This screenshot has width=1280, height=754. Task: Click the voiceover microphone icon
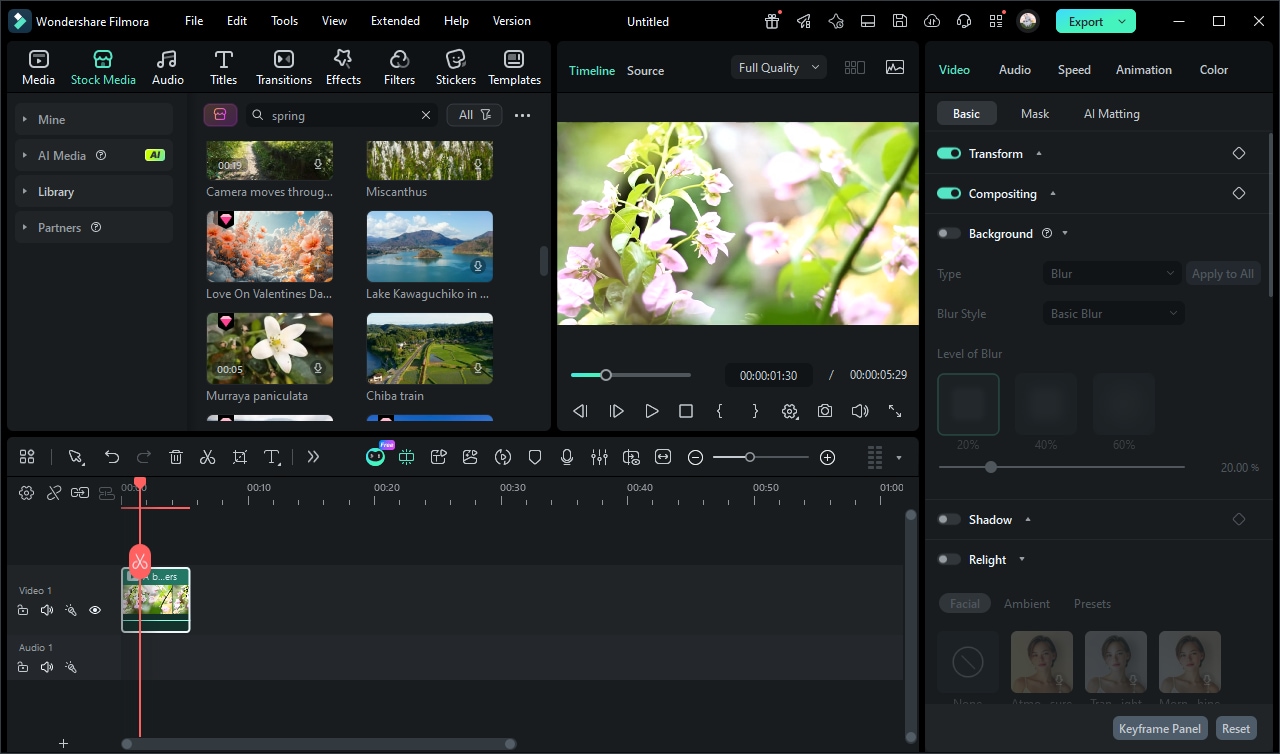point(567,457)
